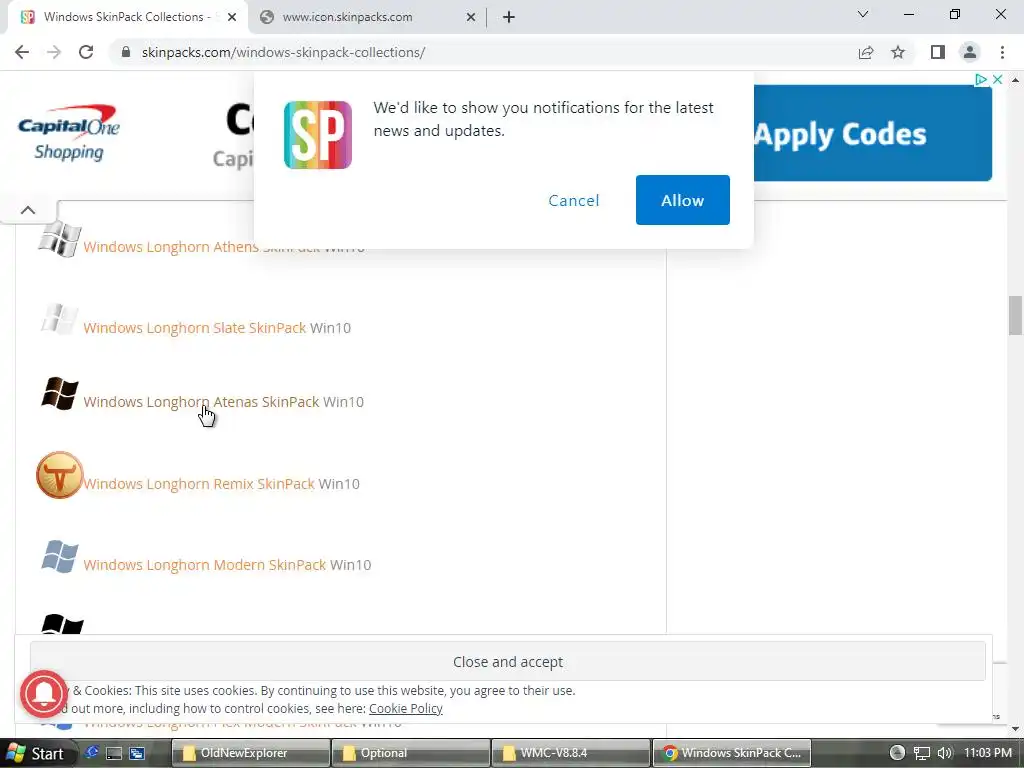Open OldNewExplorer taskbar window
Viewport: 1024px width, 768px height.
[251, 753]
